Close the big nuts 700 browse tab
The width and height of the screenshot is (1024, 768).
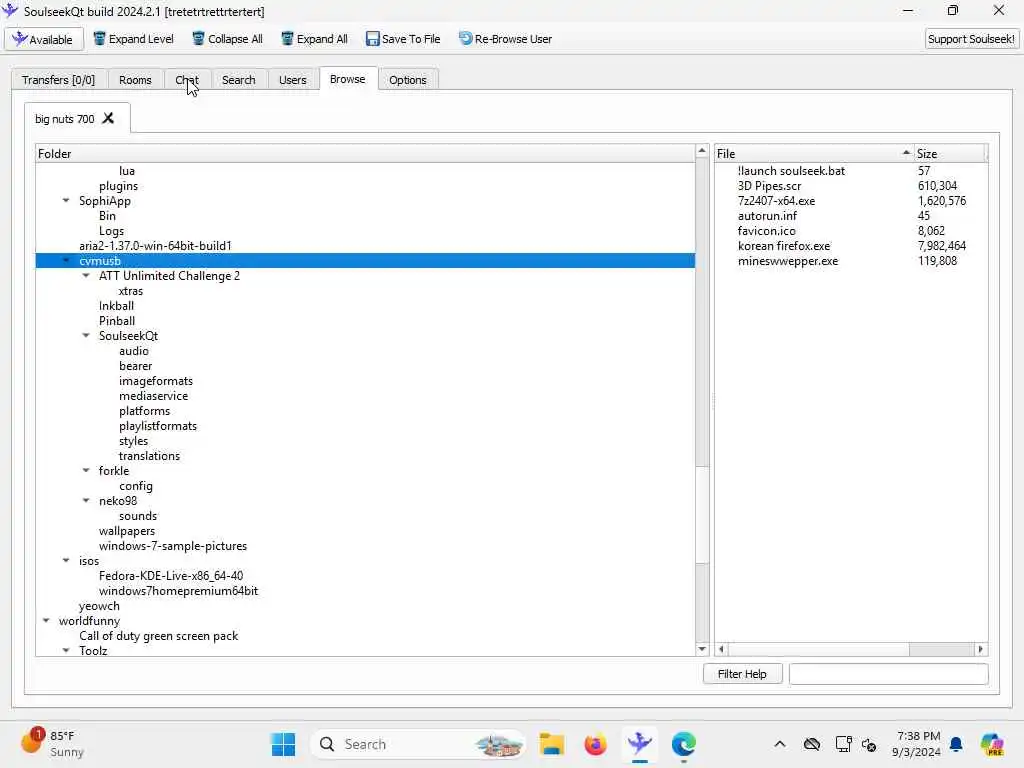[x=108, y=118]
